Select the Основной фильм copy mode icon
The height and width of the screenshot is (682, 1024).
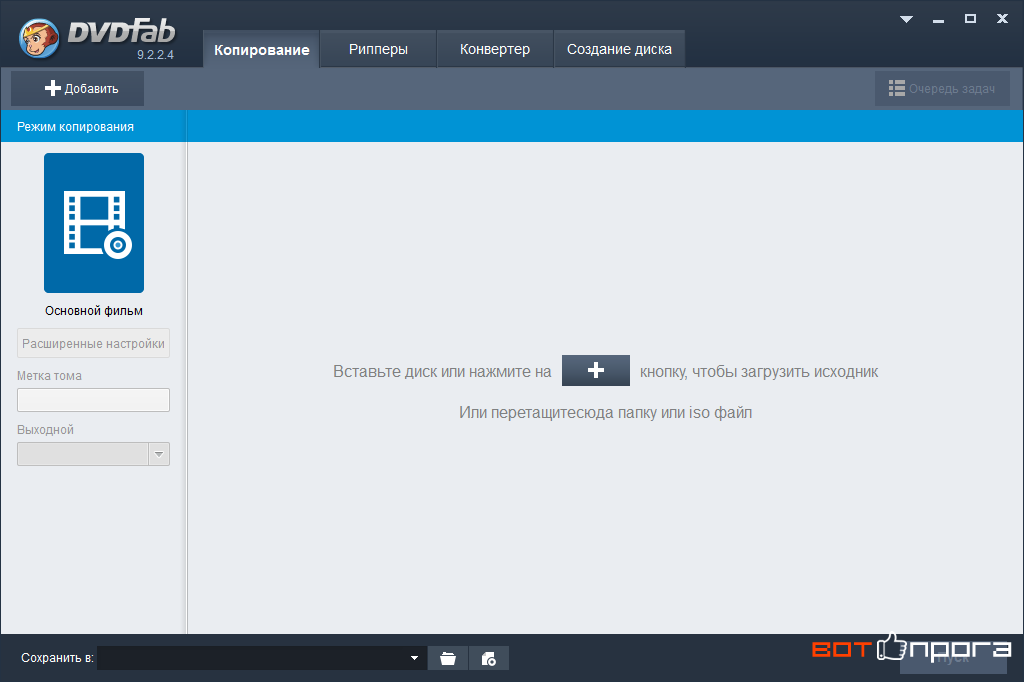pos(94,223)
